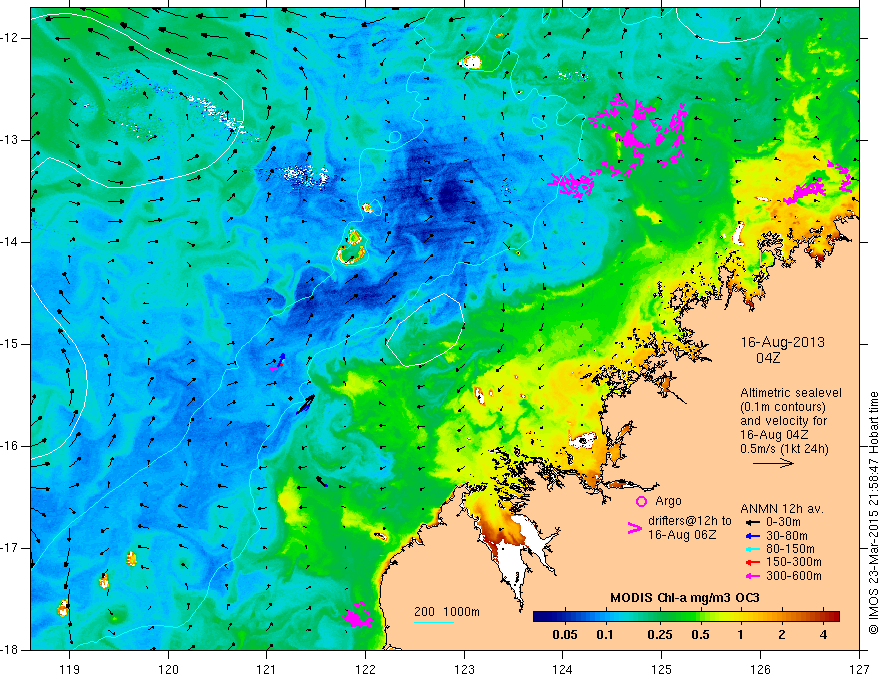Click the longitude axis label '122'

pyautogui.click(x=365, y=669)
